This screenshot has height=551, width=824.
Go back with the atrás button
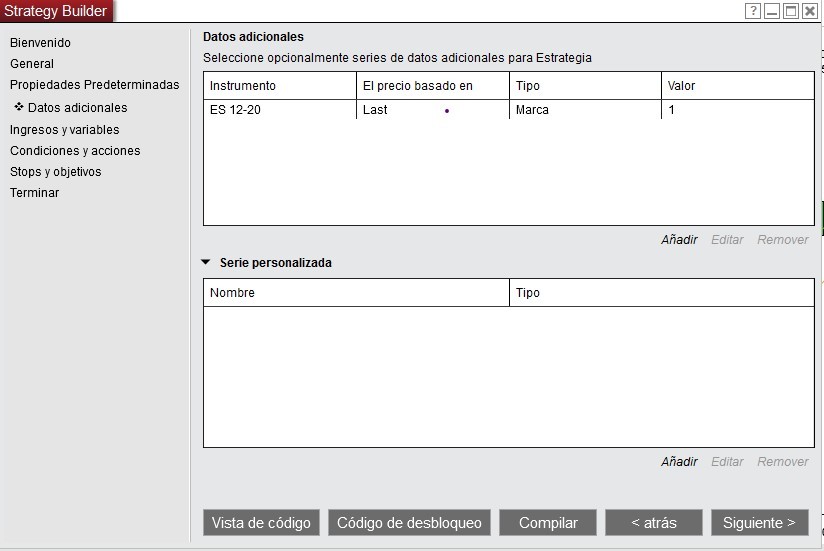pyautogui.click(x=654, y=523)
